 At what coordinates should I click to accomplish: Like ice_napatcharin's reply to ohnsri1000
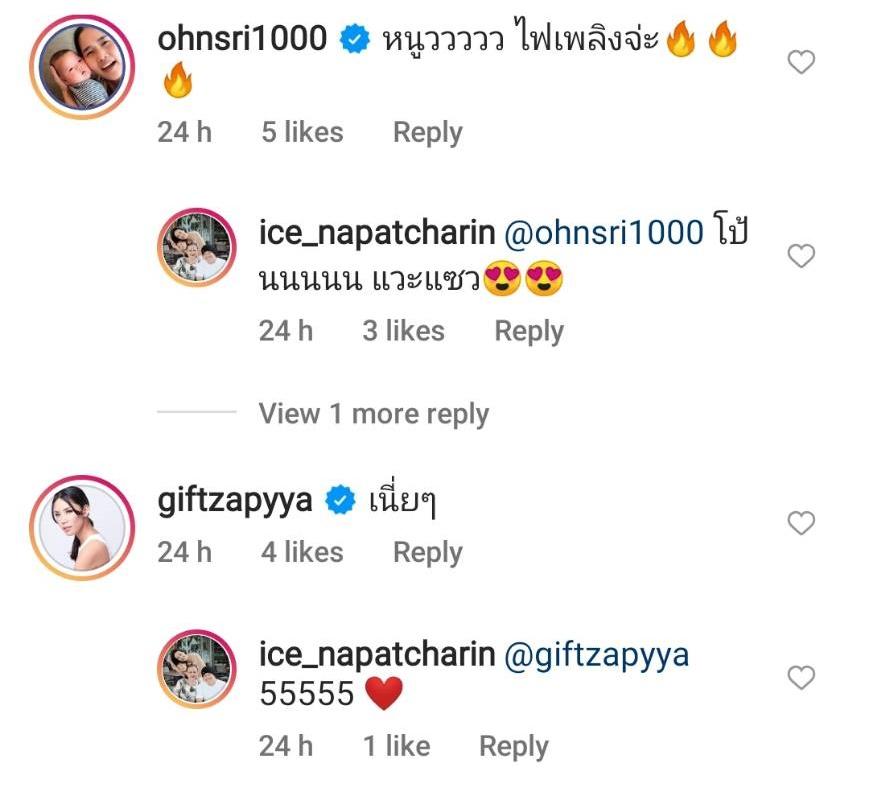801,257
